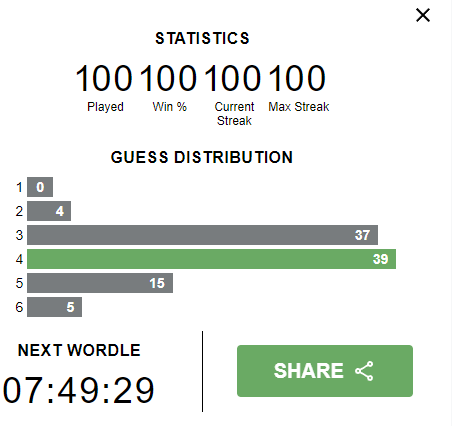Click the Max Streak label text
452x426 pixels.
[299, 107]
